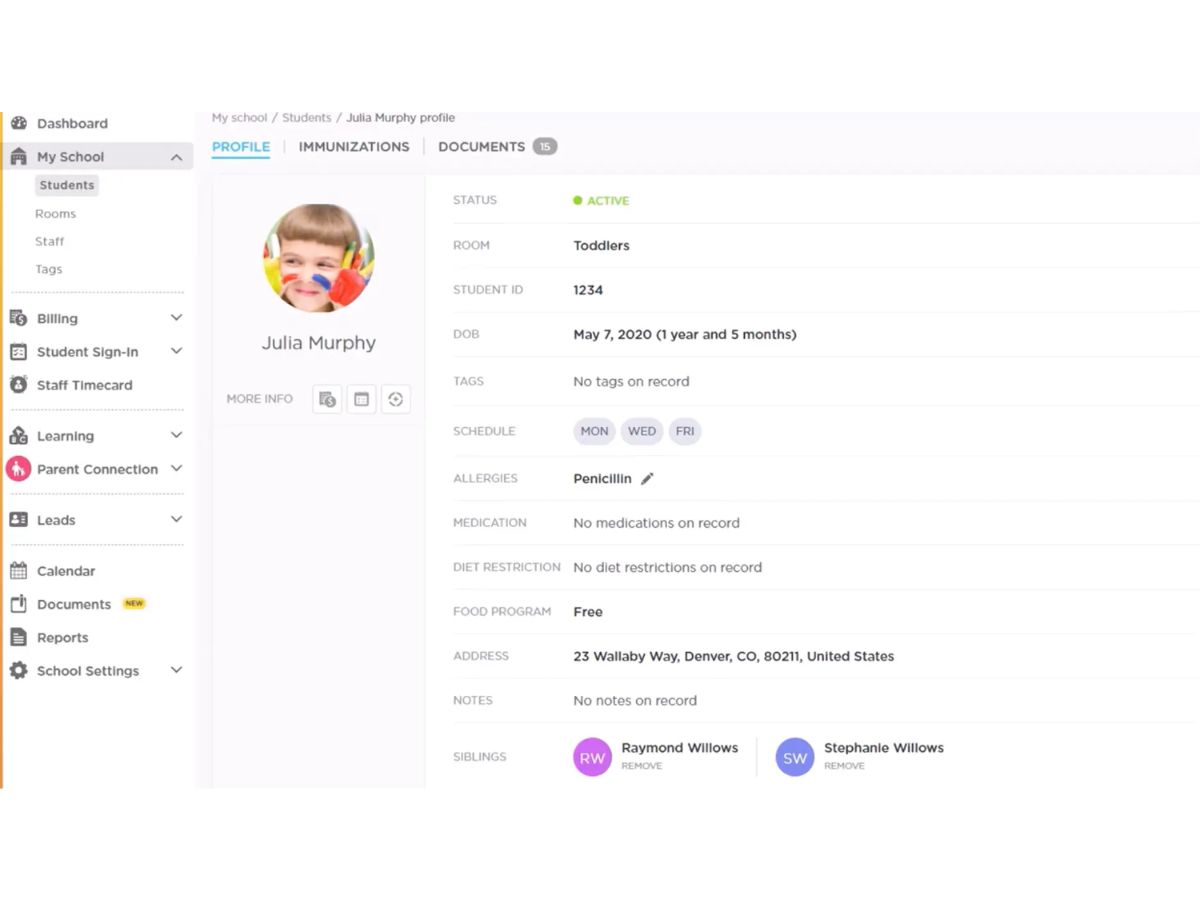1200x900 pixels.
Task: Click the WED schedule chip
Action: [642, 432]
